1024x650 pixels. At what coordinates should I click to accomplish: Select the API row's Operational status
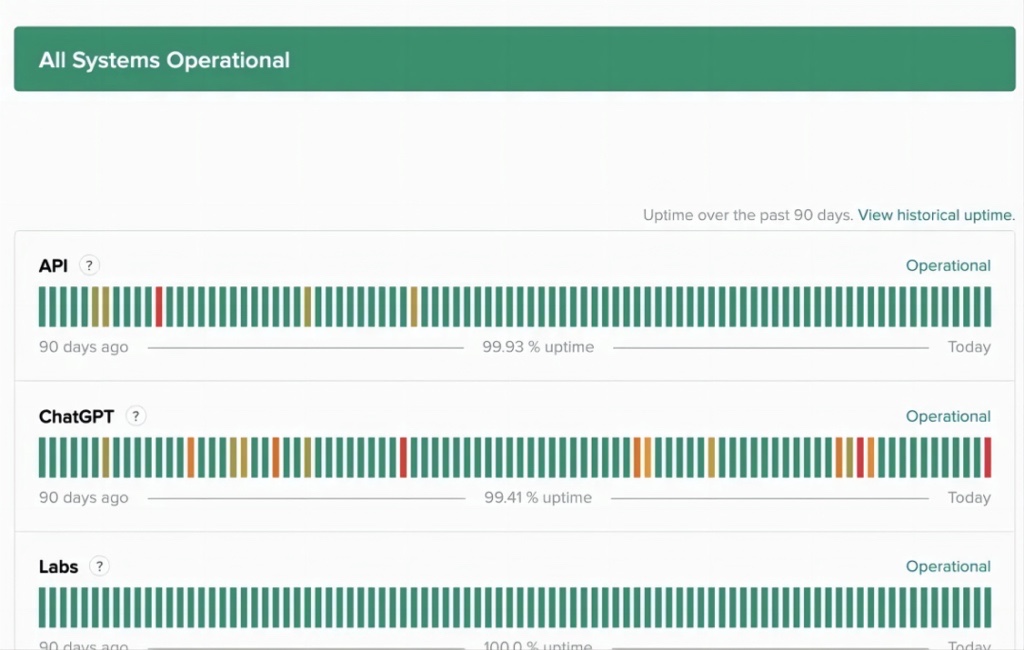coord(948,266)
